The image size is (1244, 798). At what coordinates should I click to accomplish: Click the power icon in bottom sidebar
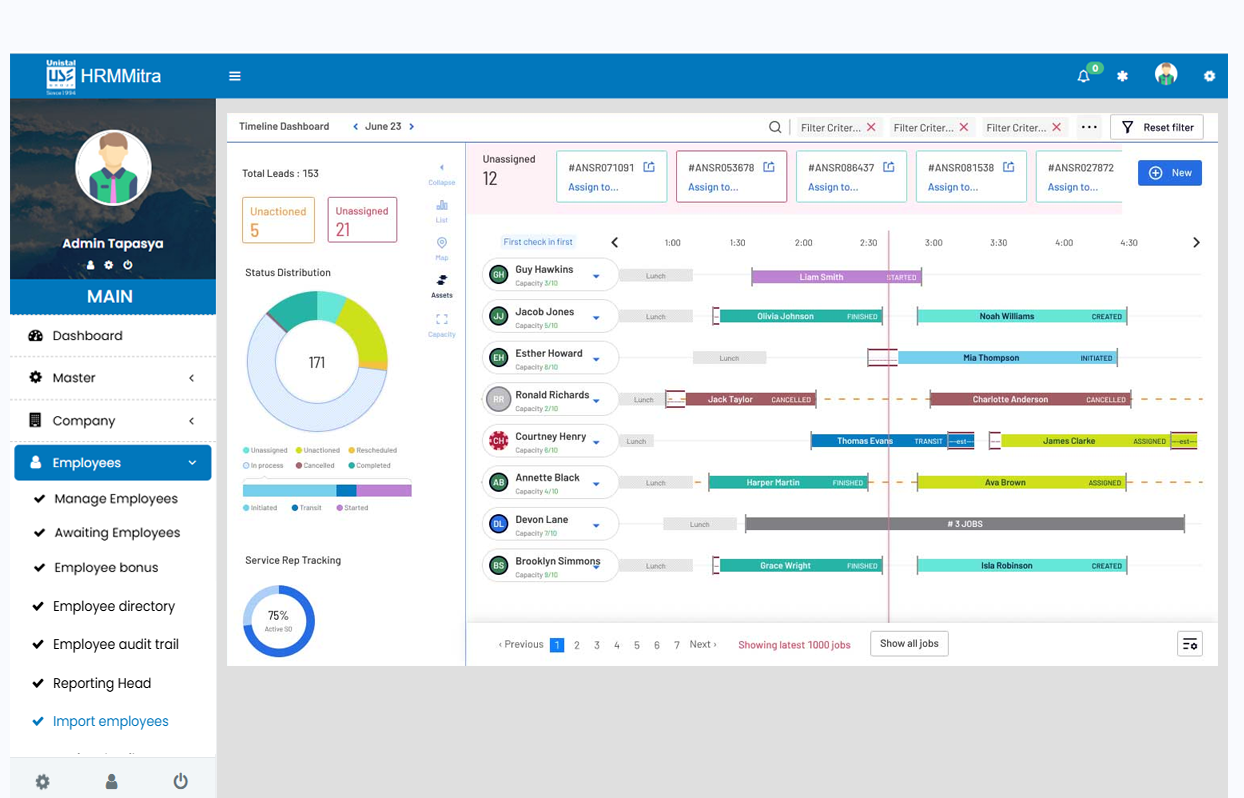click(x=180, y=781)
